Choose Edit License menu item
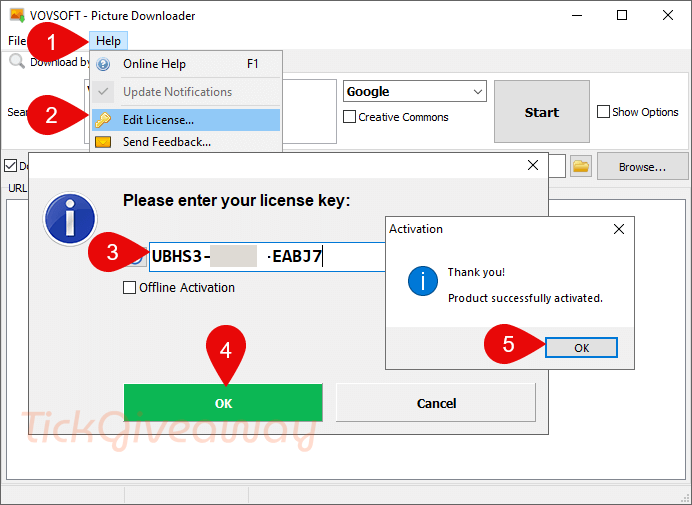The width and height of the screenshot is (692, 505). 186,120
